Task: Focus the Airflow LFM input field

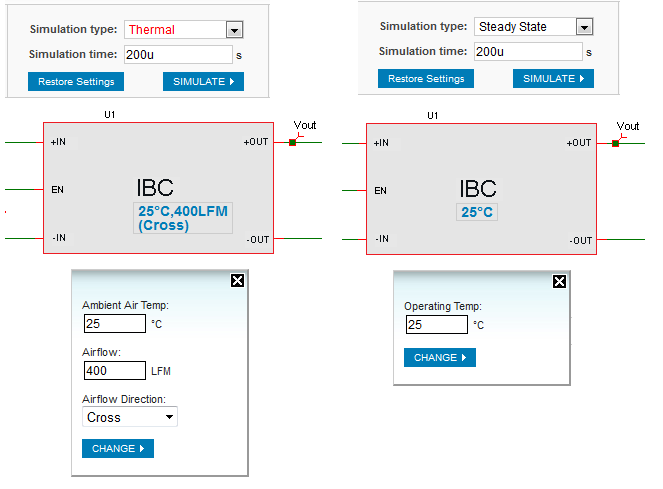Action: (x=115, y=371)
